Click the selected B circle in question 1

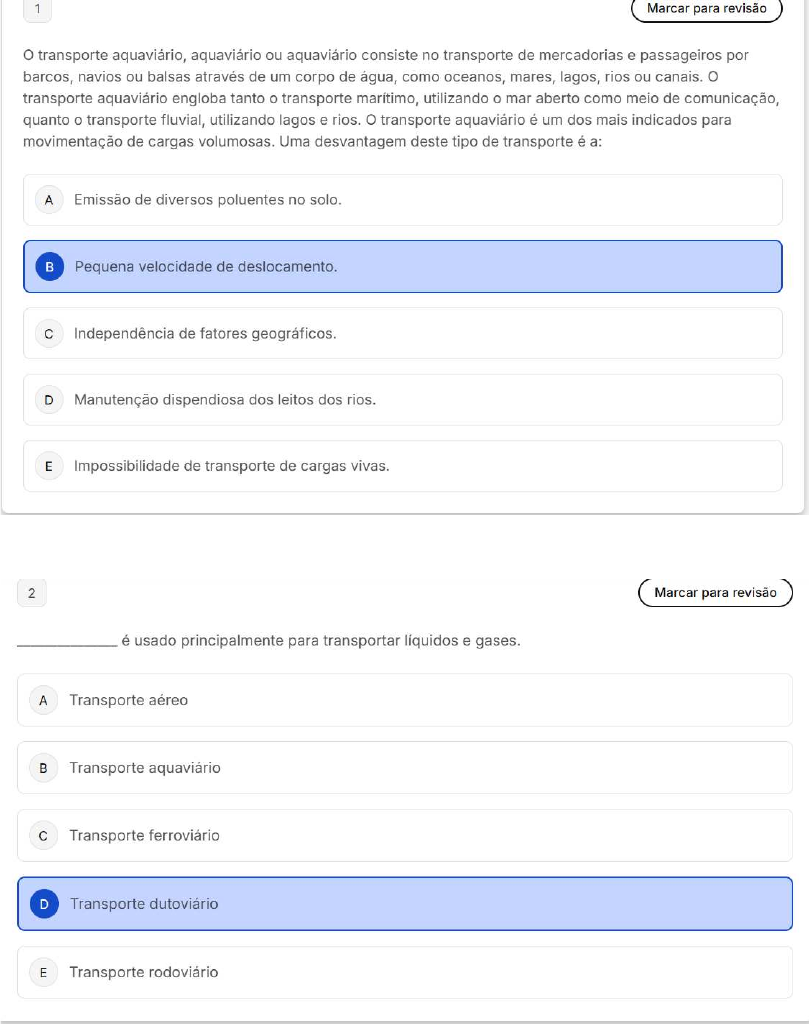50,266
